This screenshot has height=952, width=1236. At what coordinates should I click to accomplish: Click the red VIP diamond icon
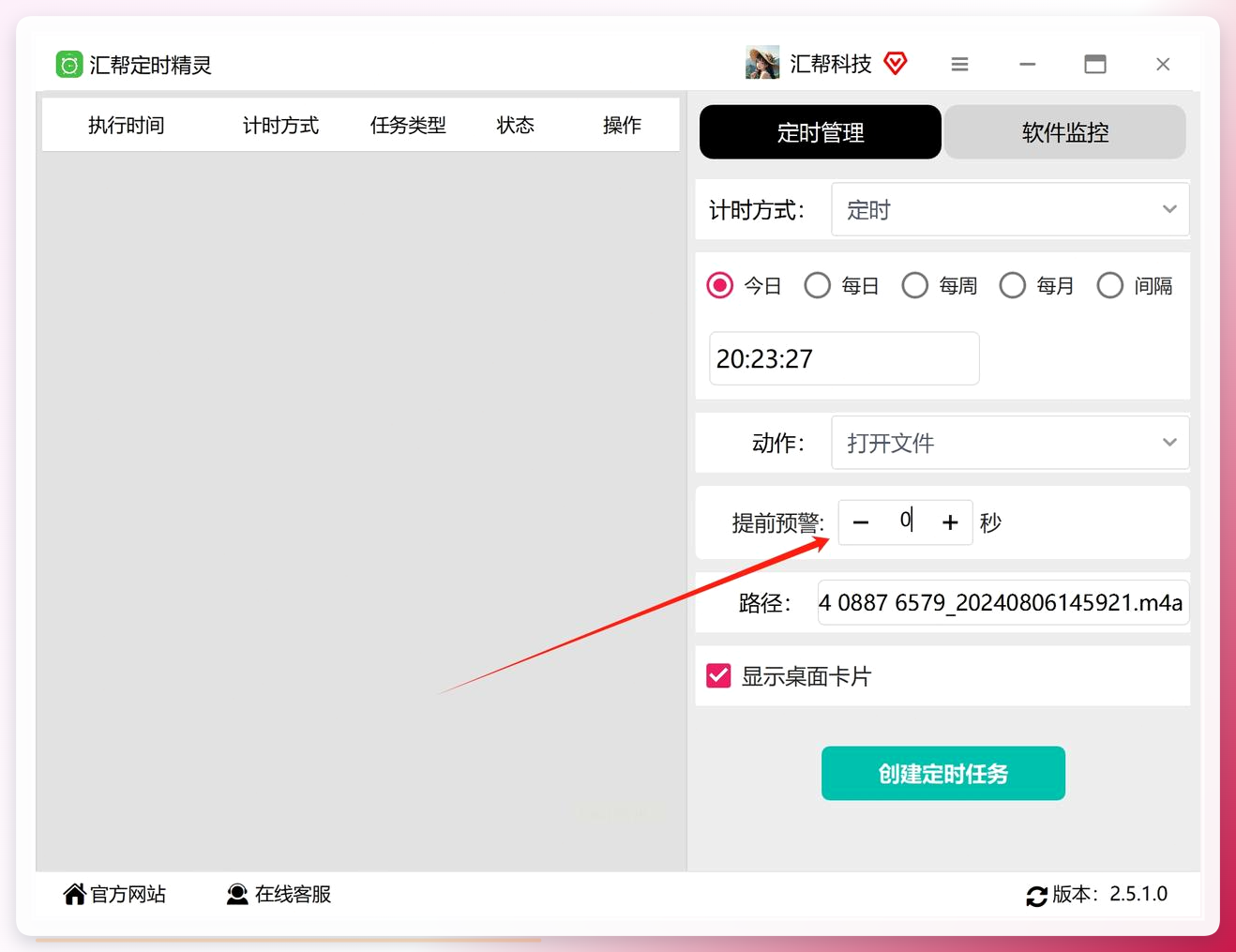(x=896, y=63)
